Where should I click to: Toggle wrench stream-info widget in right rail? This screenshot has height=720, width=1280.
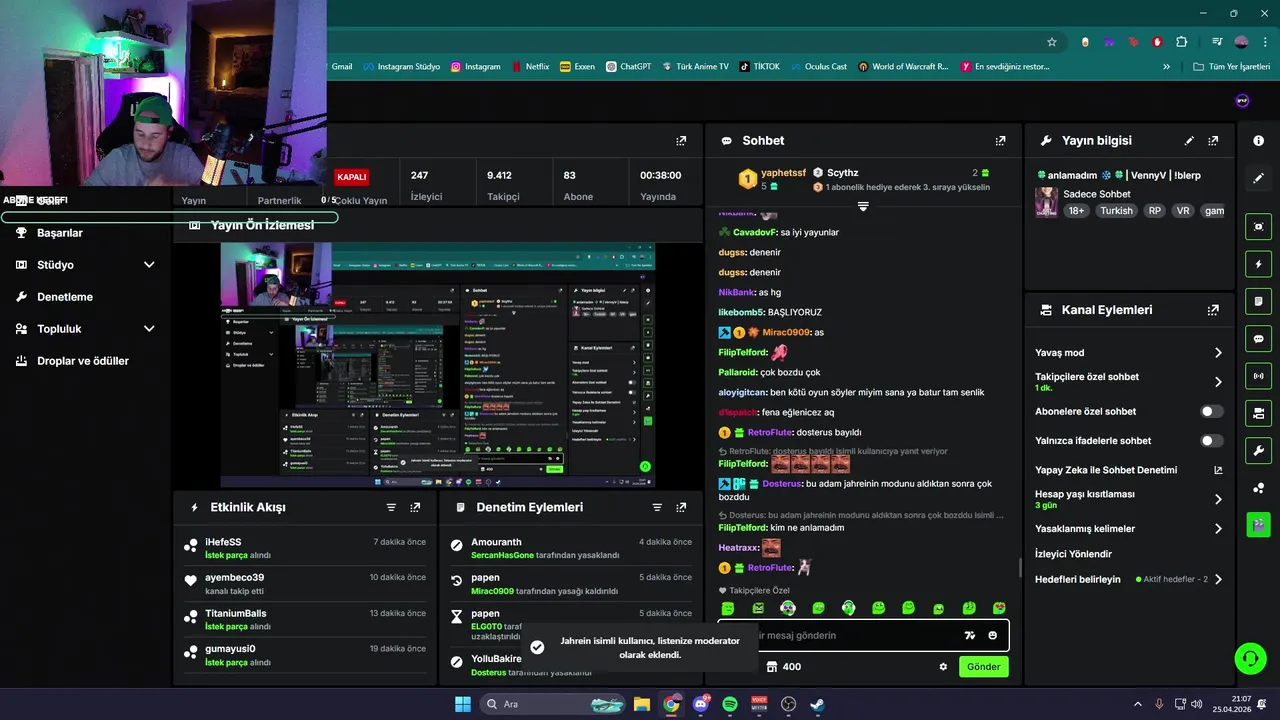coord(1258,450)
